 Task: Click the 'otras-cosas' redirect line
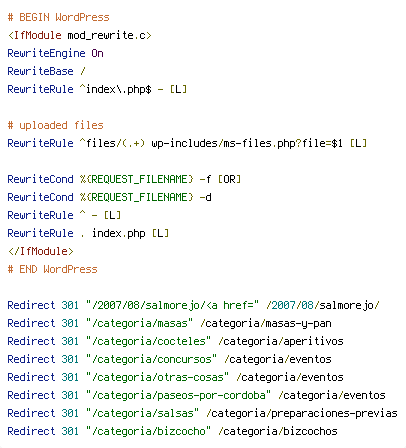pos(175,377)
